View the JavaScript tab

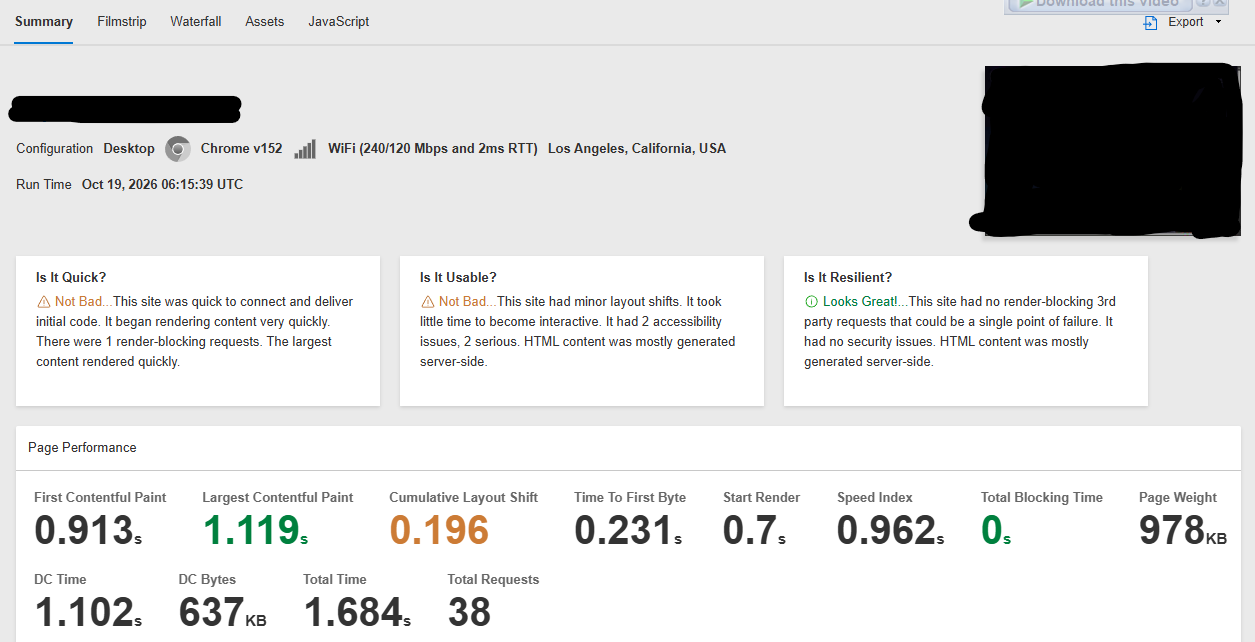[339, 21]
